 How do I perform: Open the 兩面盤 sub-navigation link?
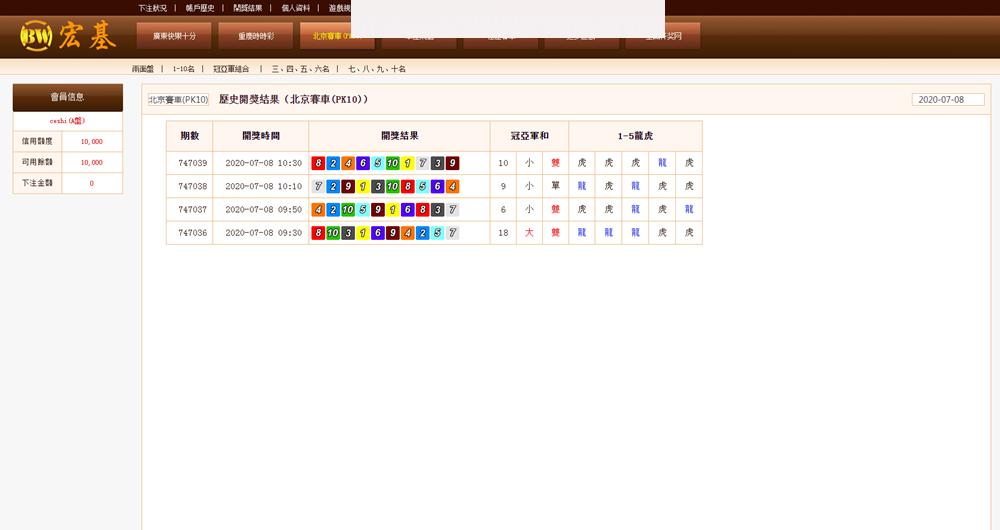pyautogui.click(x=143, y=69)
